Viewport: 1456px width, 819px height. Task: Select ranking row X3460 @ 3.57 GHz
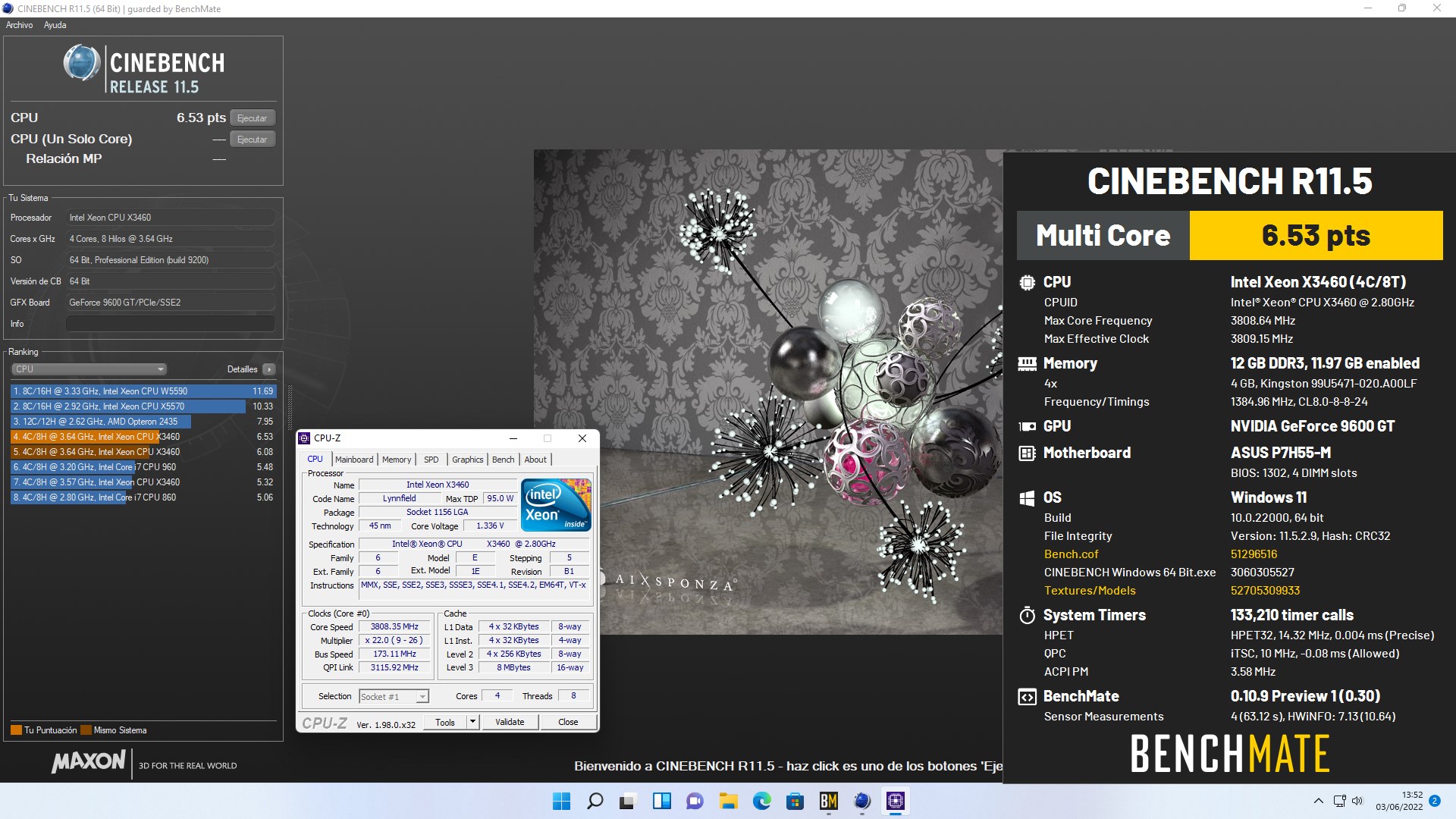coord(143,482)
